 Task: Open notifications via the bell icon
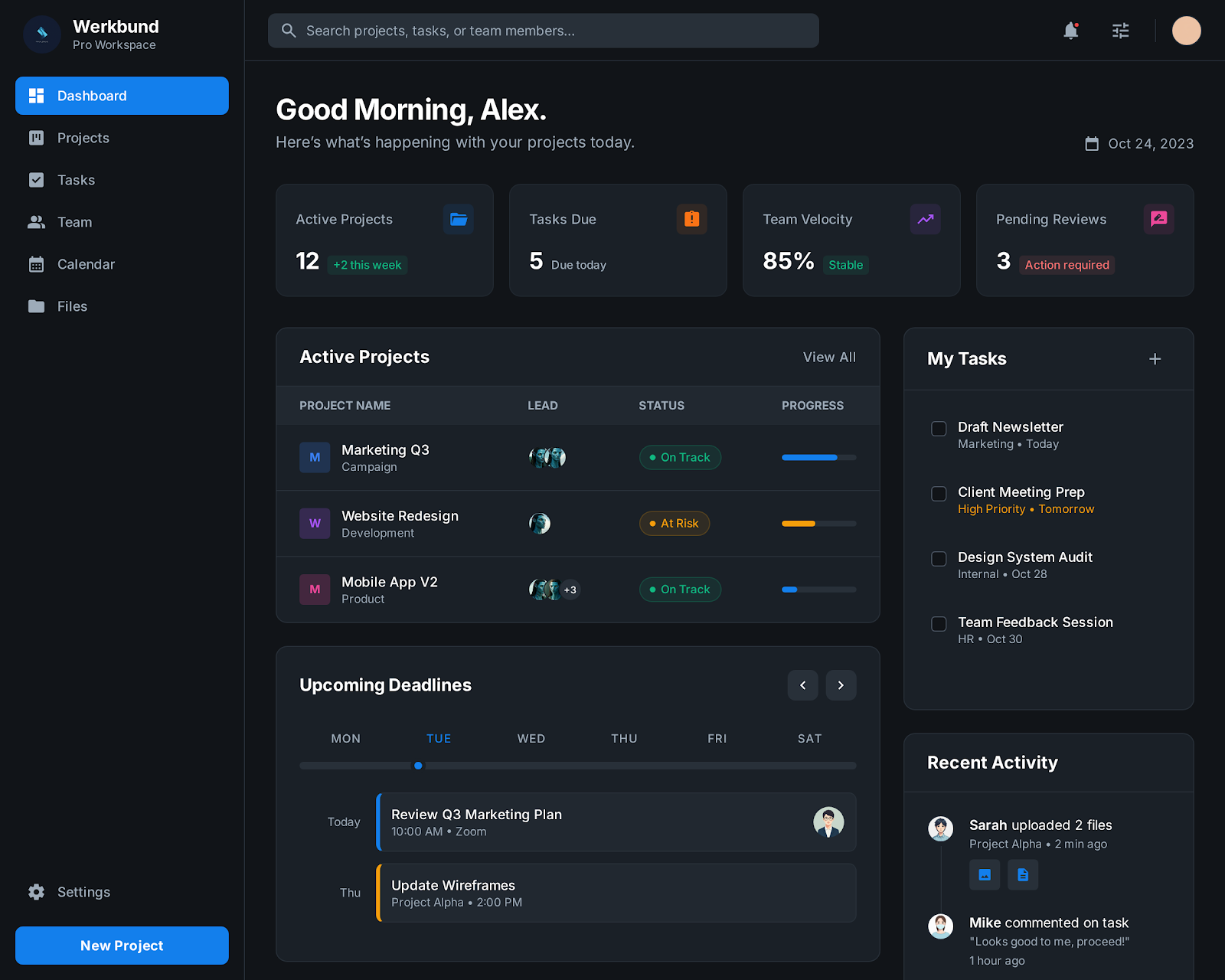click(1070, 31)
